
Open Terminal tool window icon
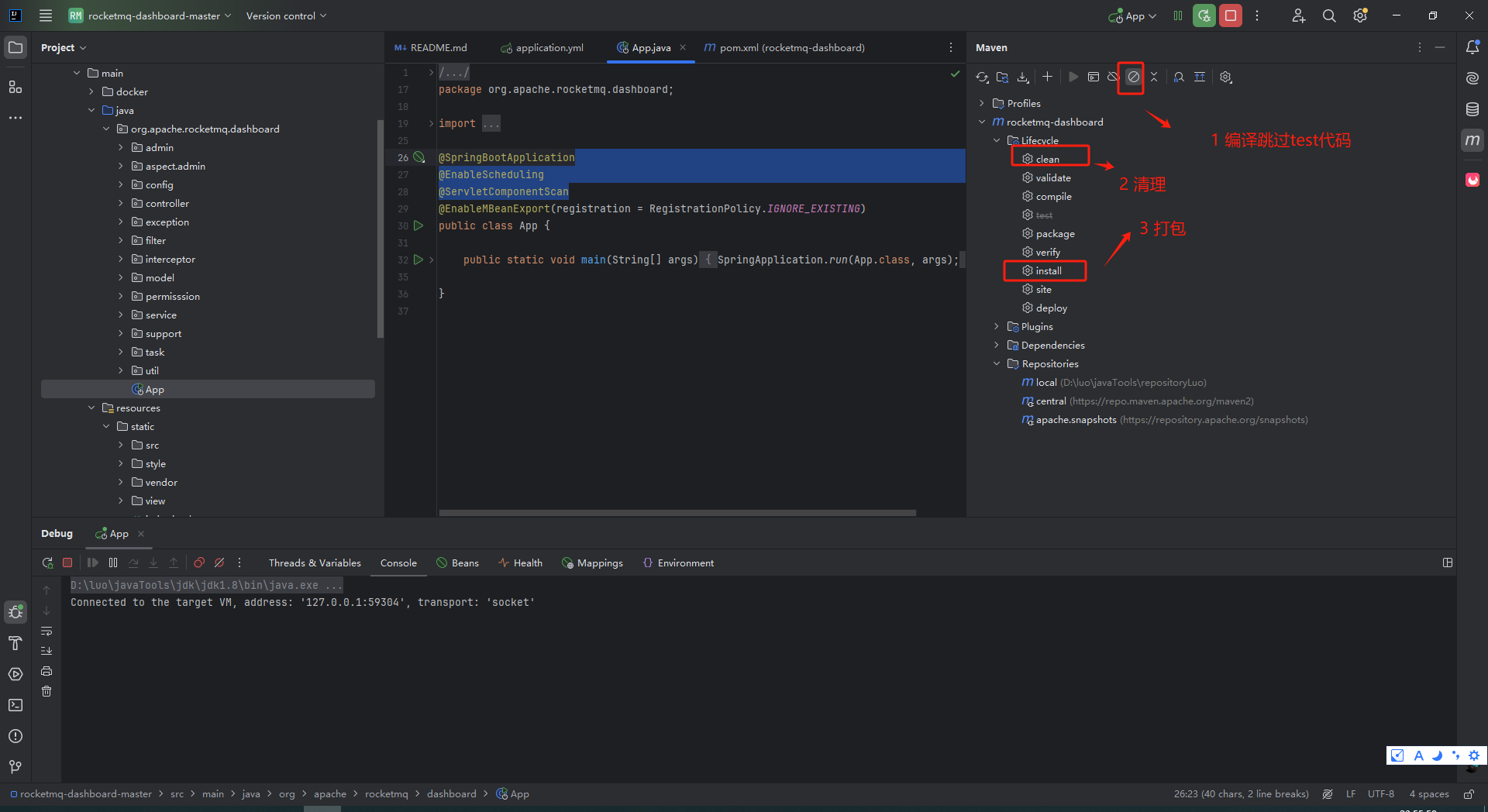click(15, 705)
